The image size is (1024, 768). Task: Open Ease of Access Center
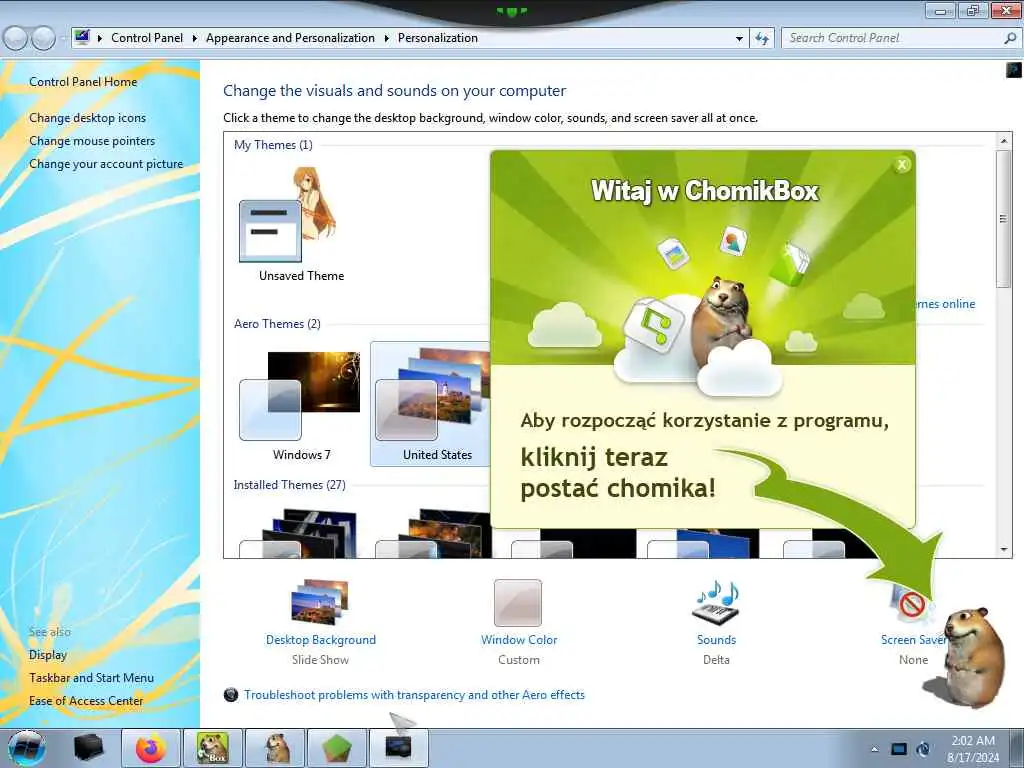(x=86, y=701)
